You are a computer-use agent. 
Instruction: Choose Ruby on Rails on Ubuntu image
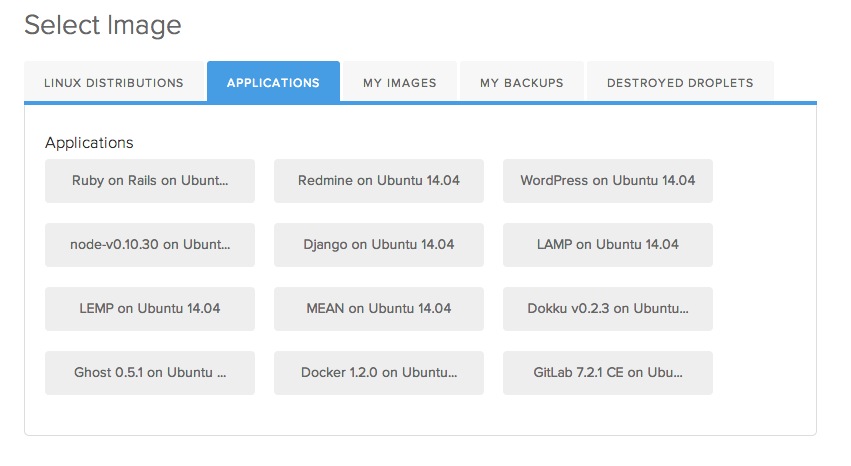click(x=150, y=181)
